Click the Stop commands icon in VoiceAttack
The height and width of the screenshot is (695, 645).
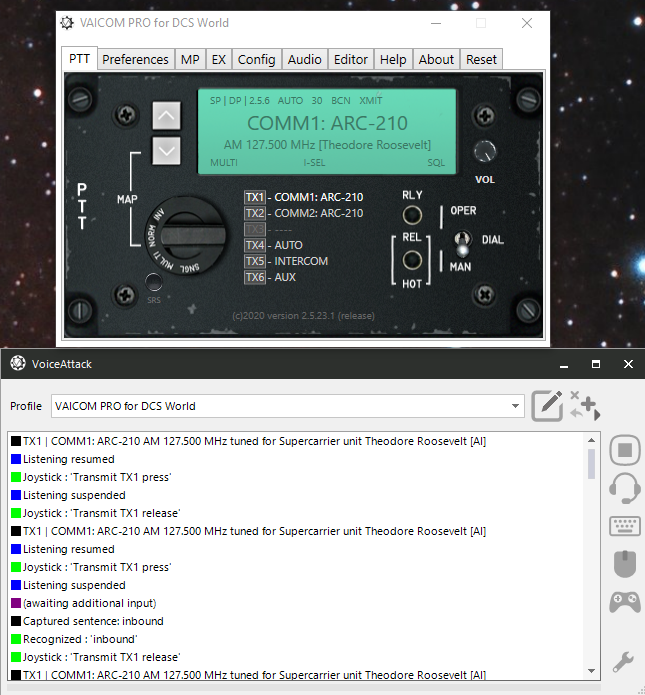click(x=625, y=450)
